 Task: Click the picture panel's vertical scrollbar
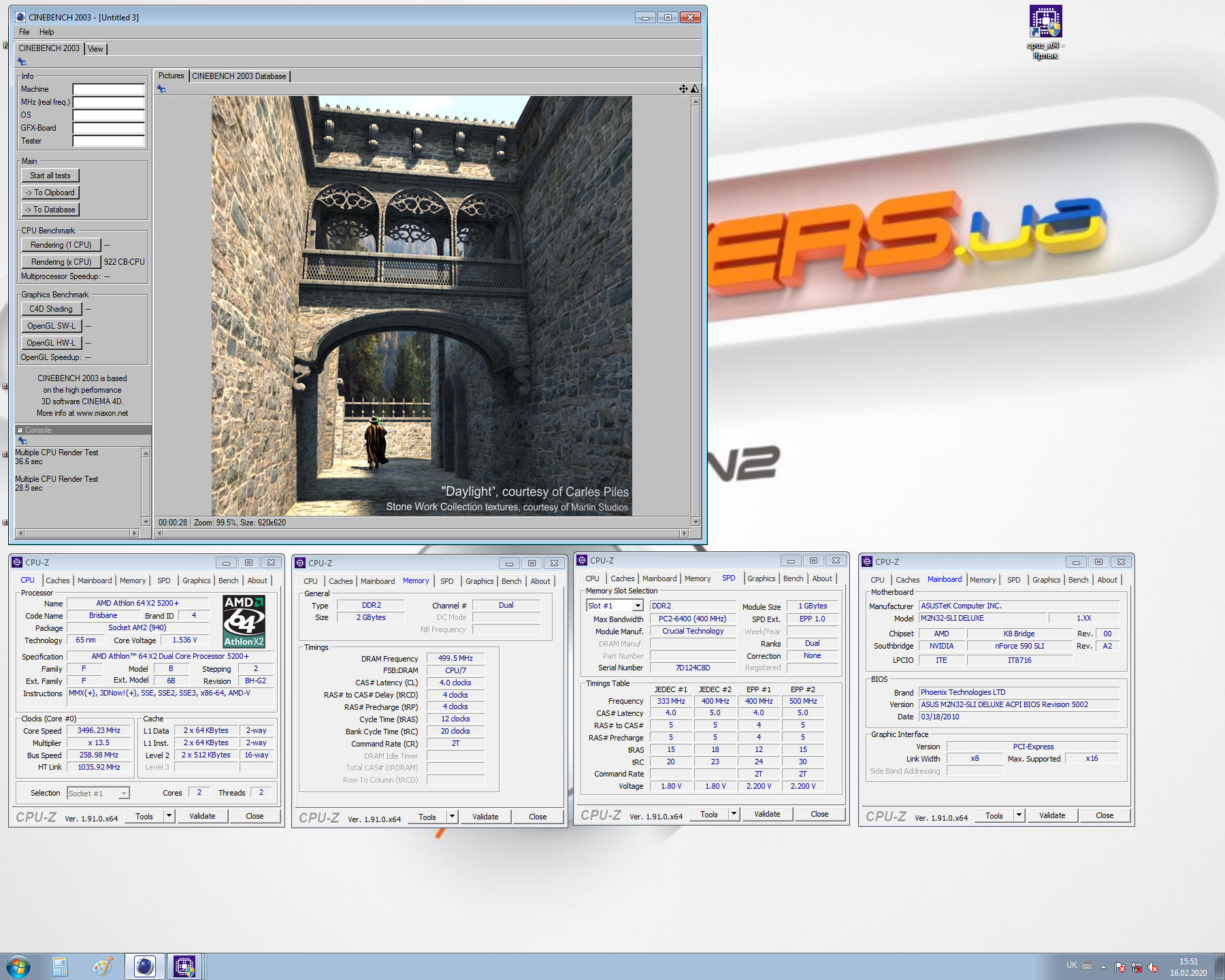tap(696, 311)
